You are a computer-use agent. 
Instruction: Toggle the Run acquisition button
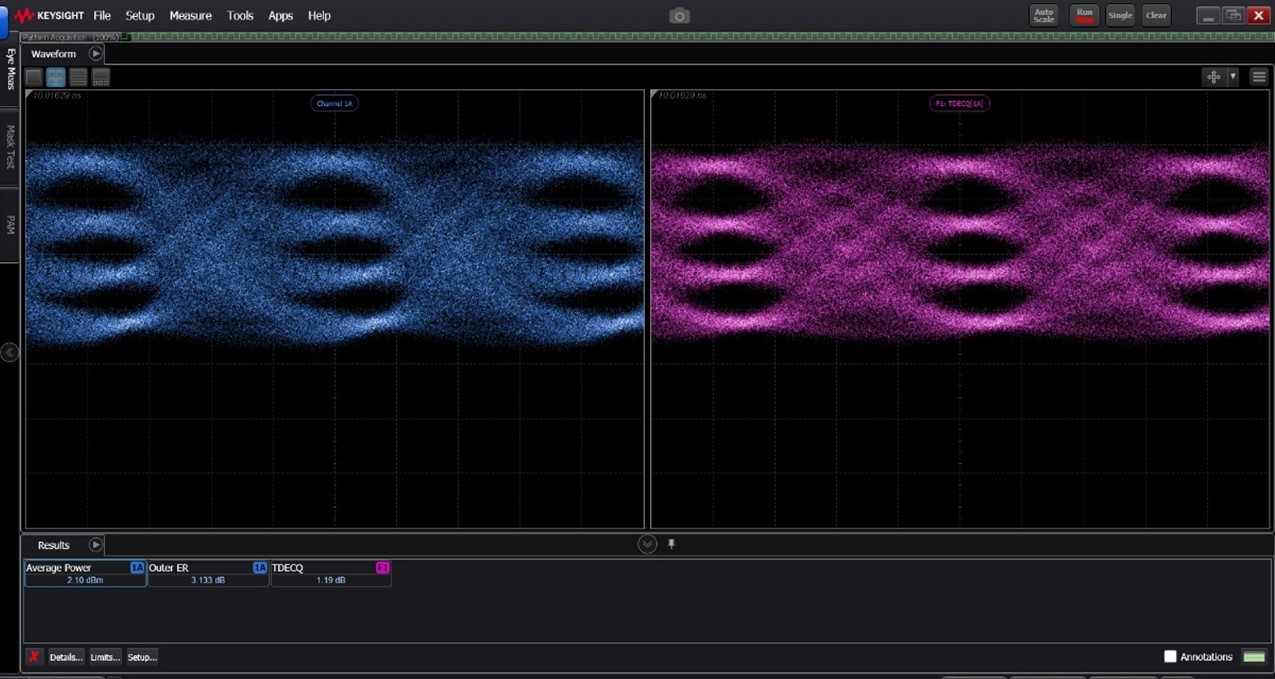pyautogui.click(x=1084, y=15)
